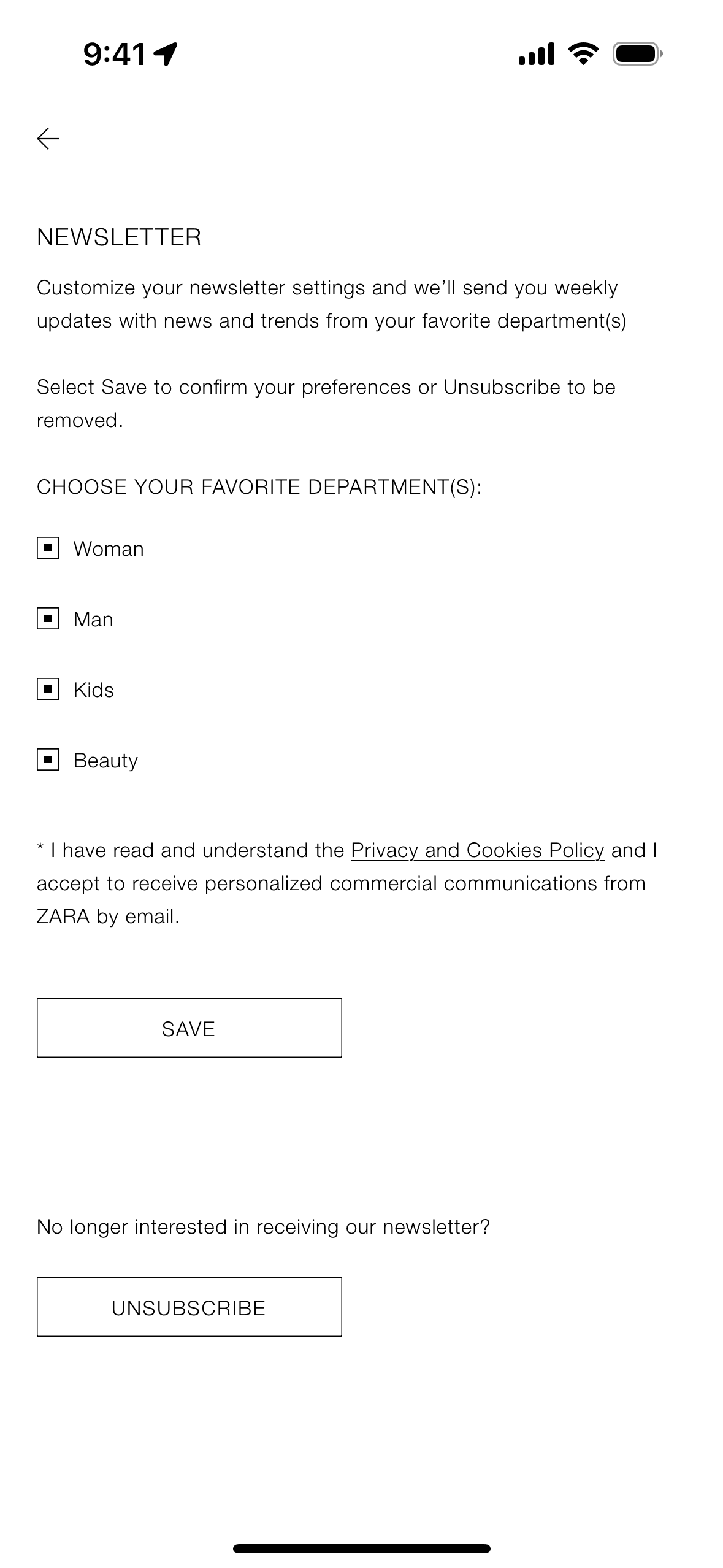
Task: Tap the clock showing 9:41
Action: click(x=113, y=54)
